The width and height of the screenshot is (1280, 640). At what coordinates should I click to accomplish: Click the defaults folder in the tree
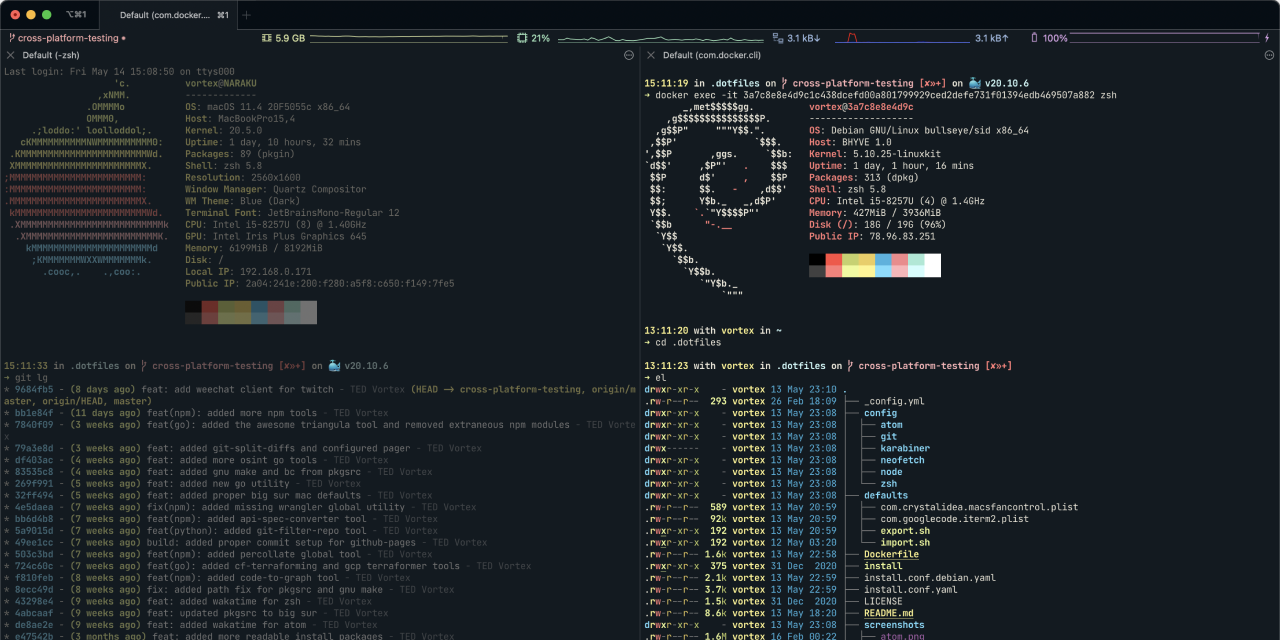click(886, 495)
